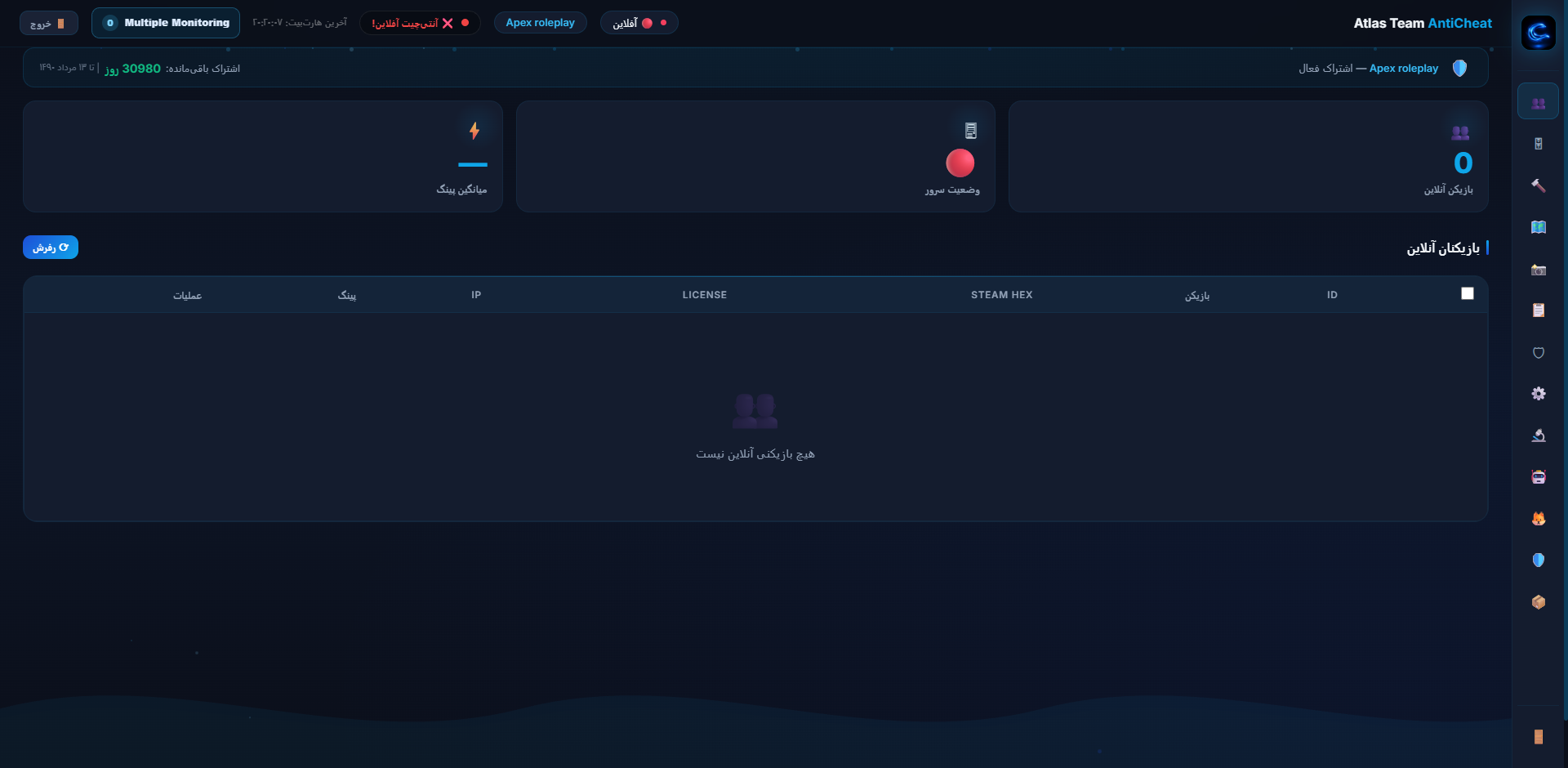Click the IP column header
The height and width of the screenshot is (768, 1568).
[x=476, y=295]
